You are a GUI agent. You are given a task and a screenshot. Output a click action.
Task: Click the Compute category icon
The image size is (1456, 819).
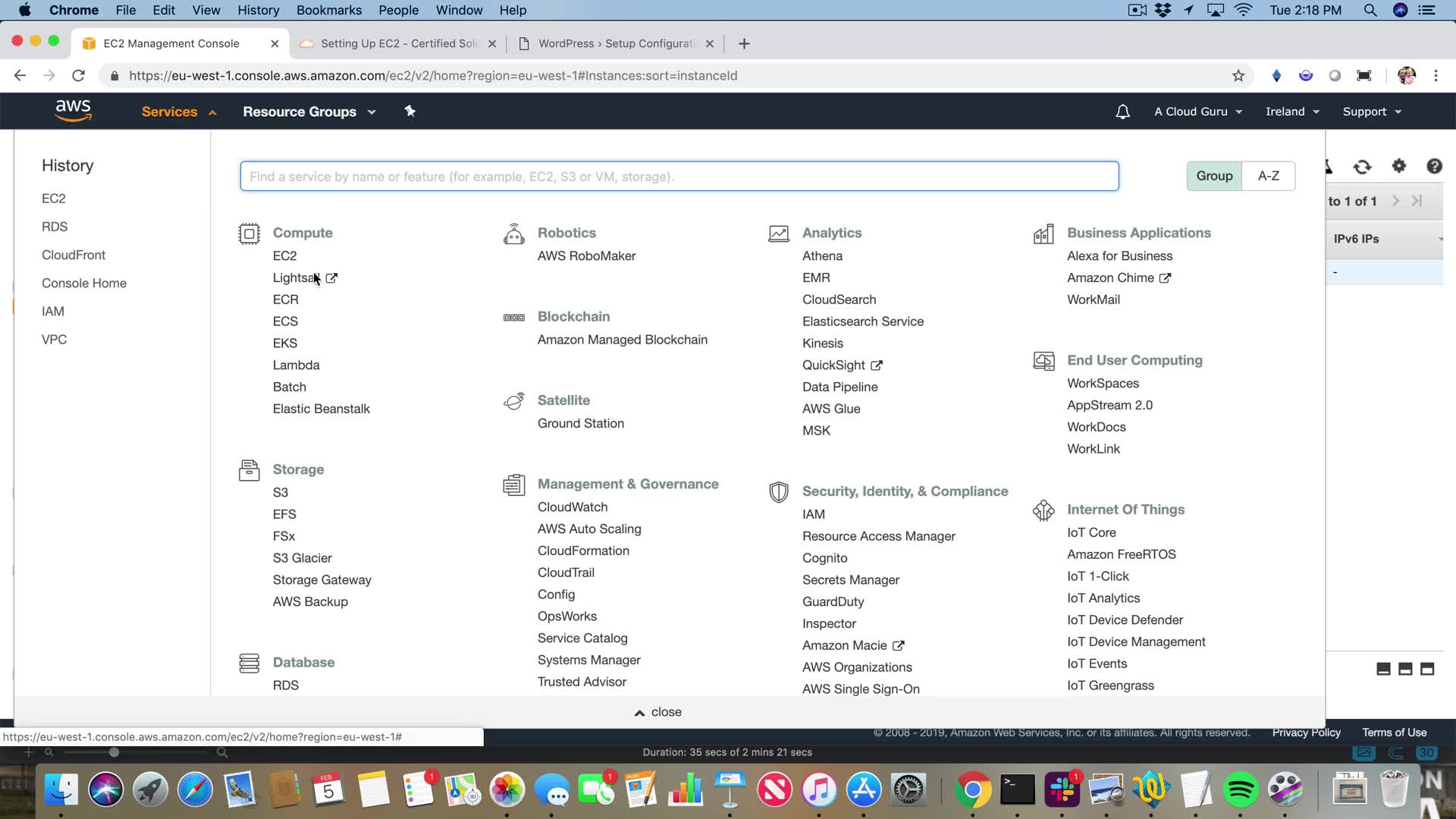point(249,234)
